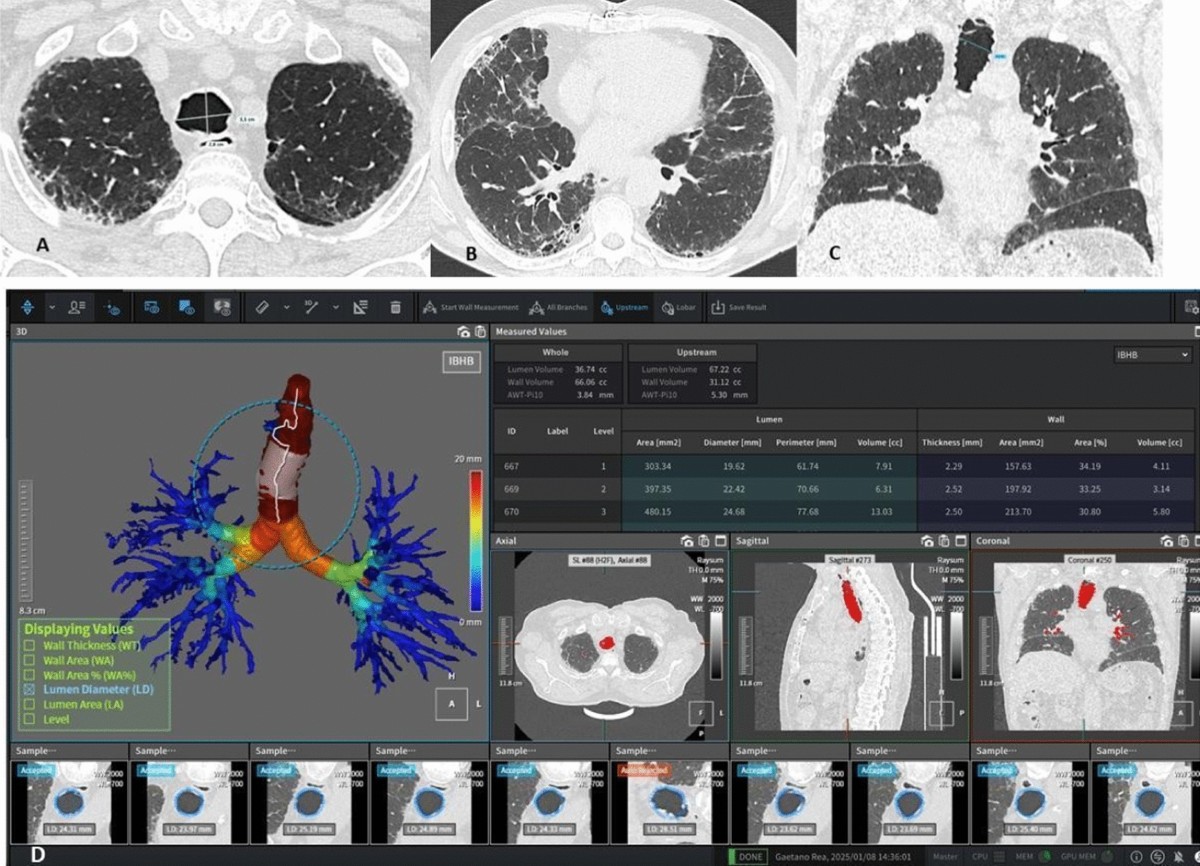Select the Lobar mode in toolbar
The height and width of the screenshot is (866, 1200).
click(679, 308)
